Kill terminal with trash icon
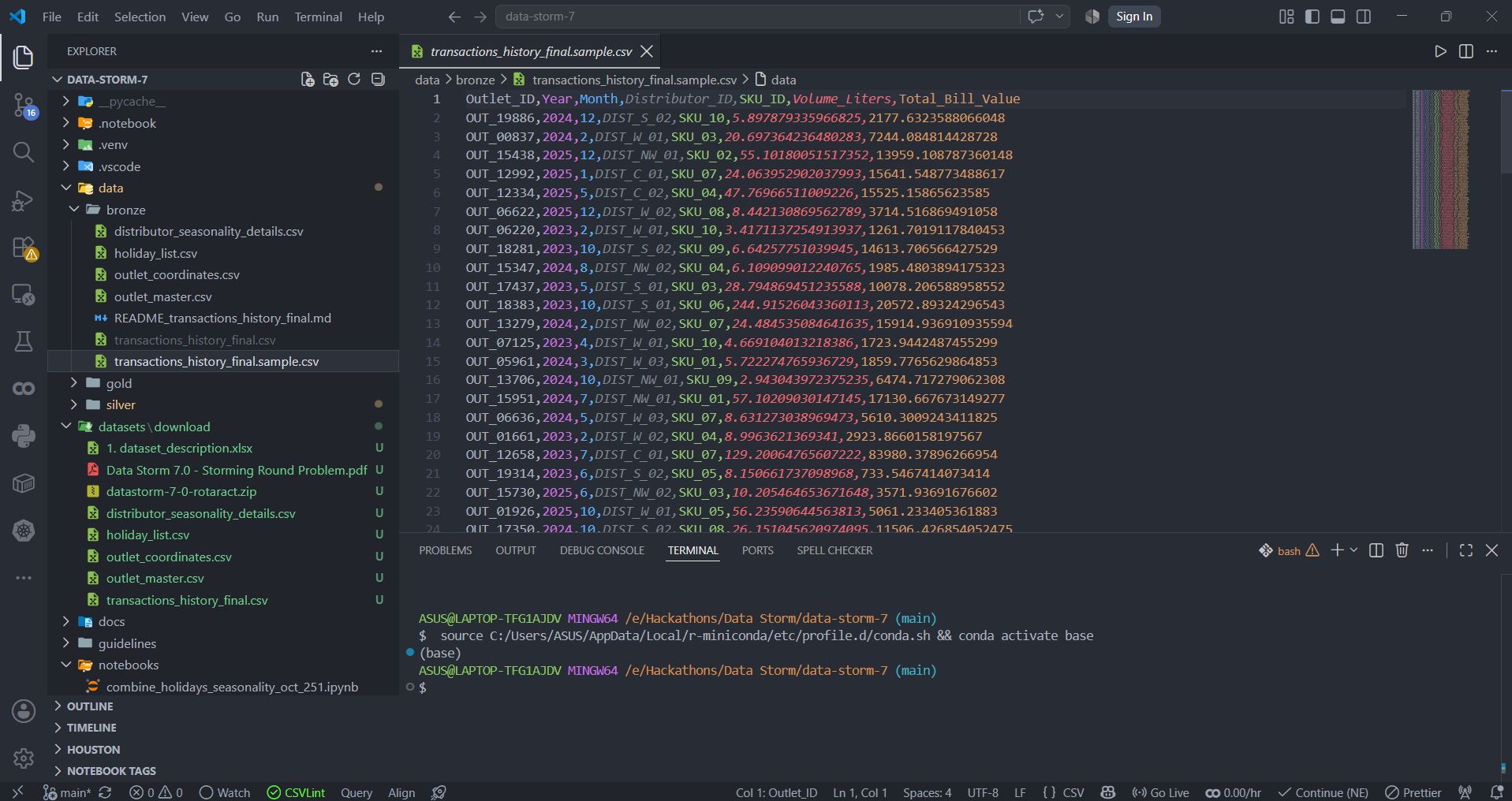 tap(1402, 550)
